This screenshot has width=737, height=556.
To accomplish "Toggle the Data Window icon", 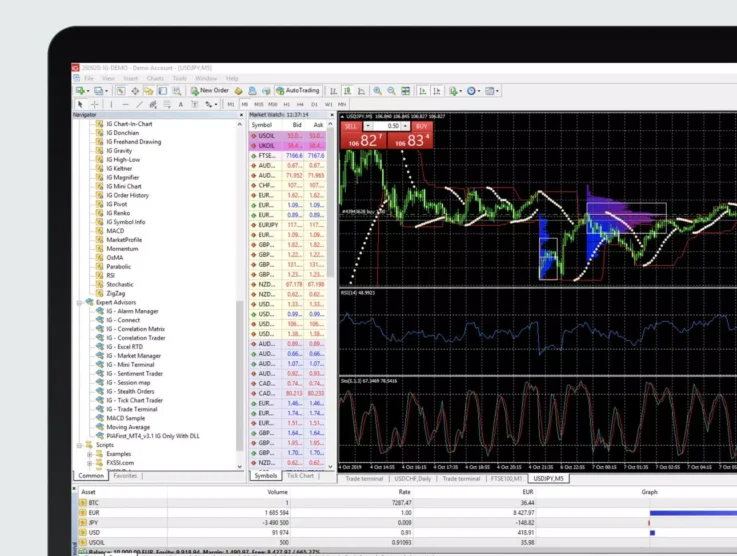I will coord(135,91).
